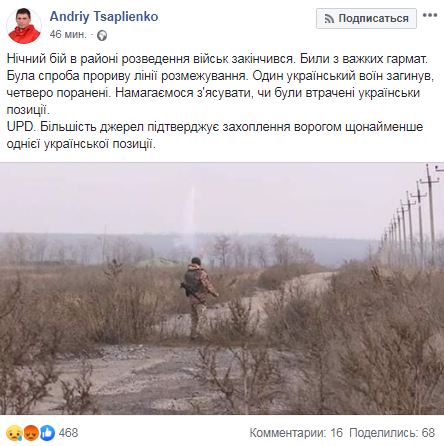Click the soldier figure in the photo

(x=199, y=298)
